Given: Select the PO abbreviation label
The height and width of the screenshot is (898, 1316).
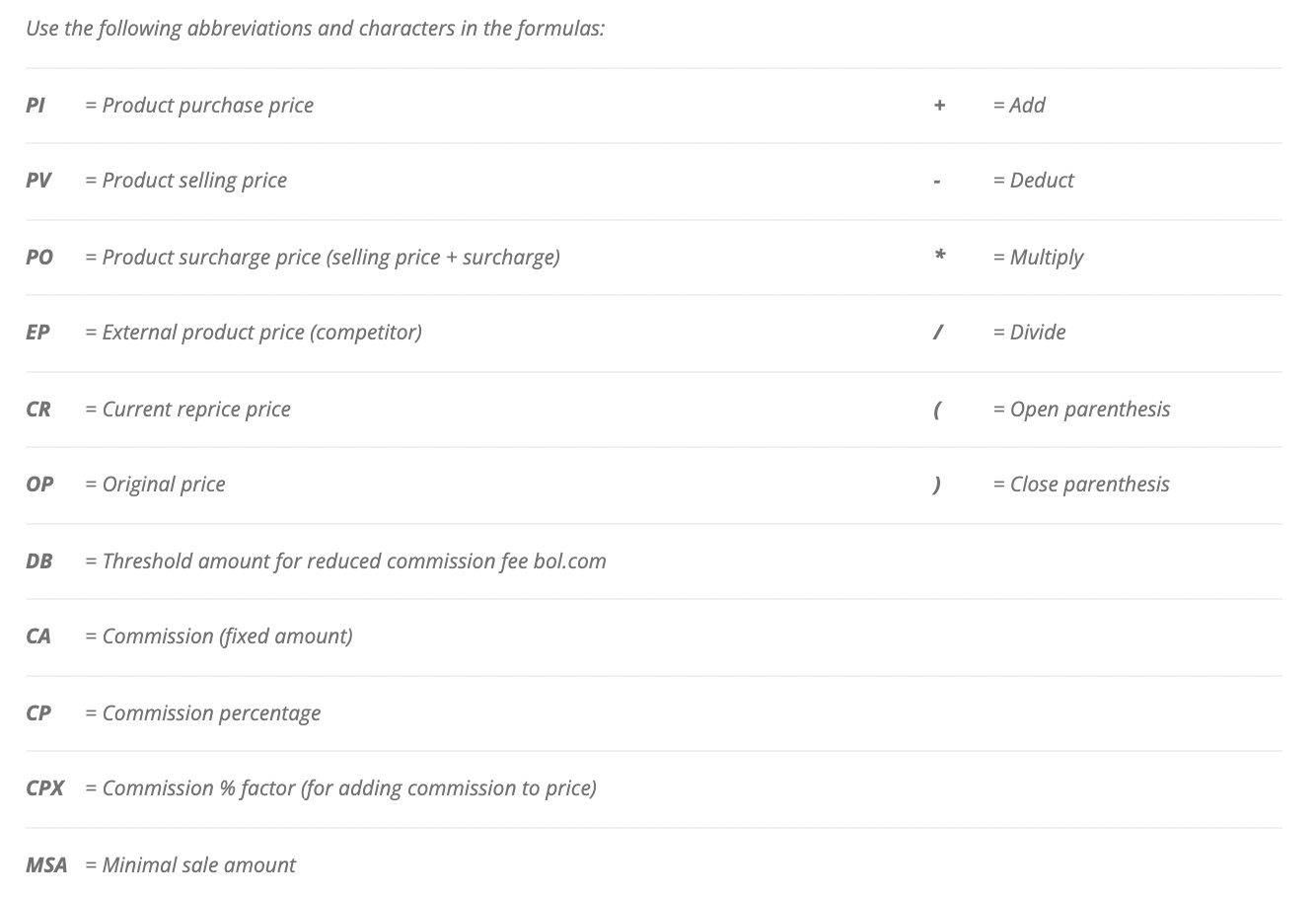Looking at the screenshot, I should [39, 258].
